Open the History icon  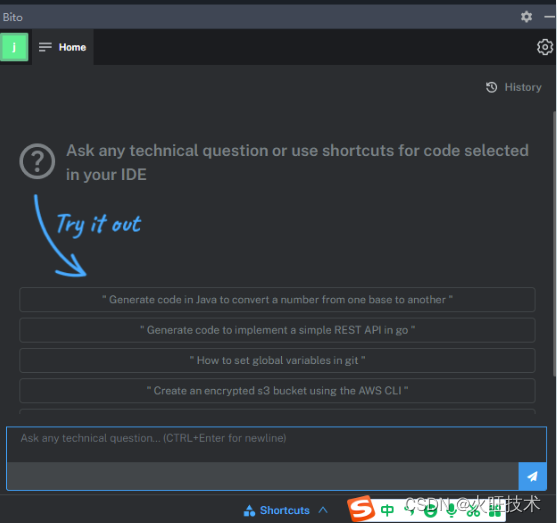[491, 87]
